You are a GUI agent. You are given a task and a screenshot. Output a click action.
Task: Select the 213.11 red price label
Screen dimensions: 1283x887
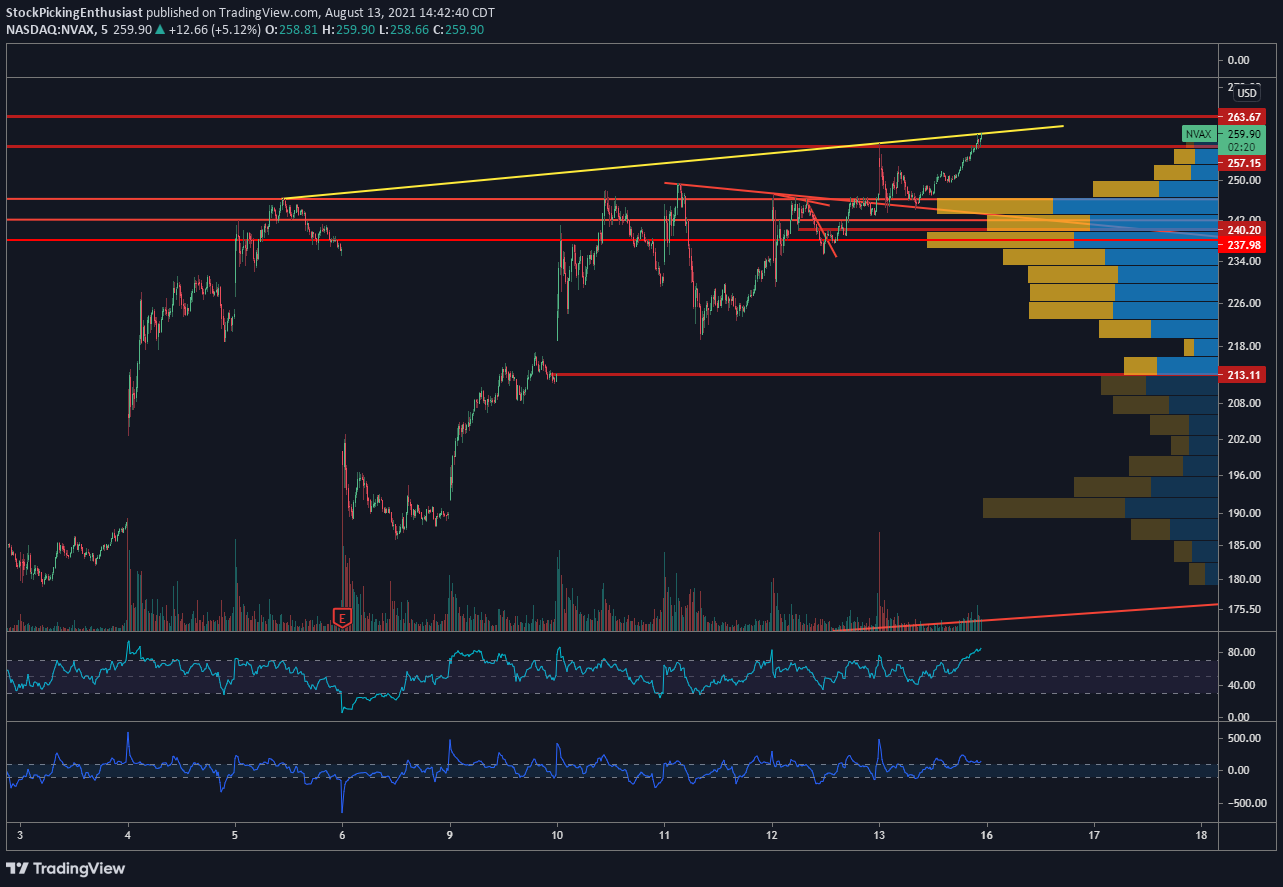(1243, 375)
